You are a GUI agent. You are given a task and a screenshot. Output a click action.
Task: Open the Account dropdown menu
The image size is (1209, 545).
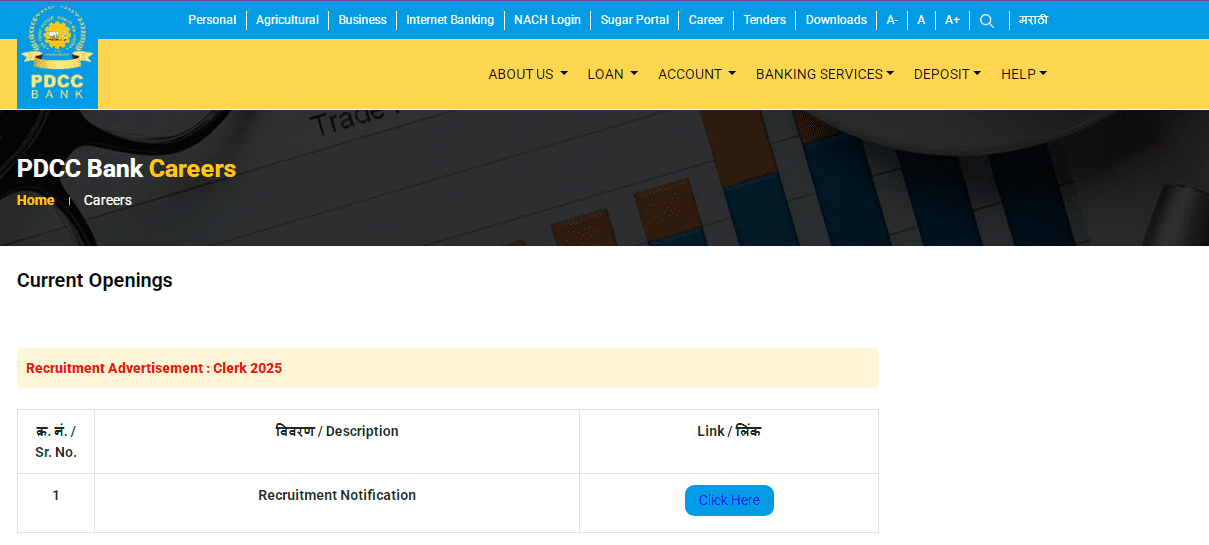(696, 74)
